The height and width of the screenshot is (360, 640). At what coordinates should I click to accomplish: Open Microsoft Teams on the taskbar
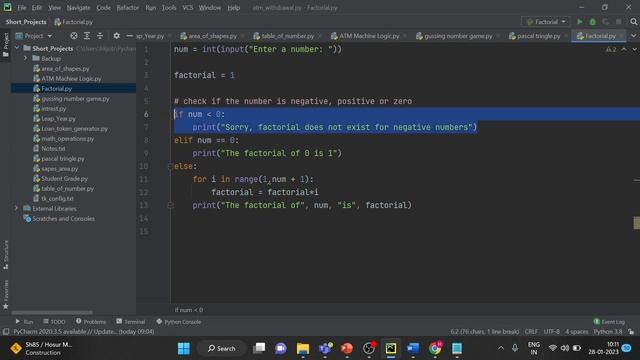(x=325, y=348)
